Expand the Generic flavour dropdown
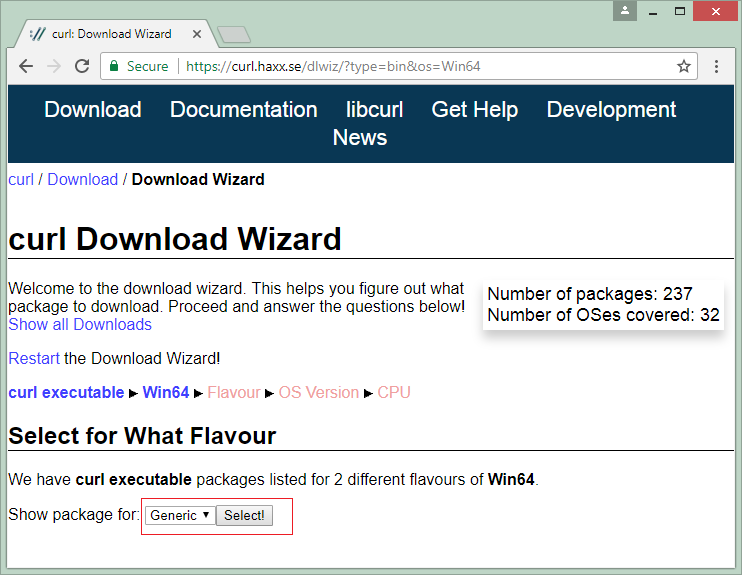This screenshot has width=742, height=575. point(180,515)
